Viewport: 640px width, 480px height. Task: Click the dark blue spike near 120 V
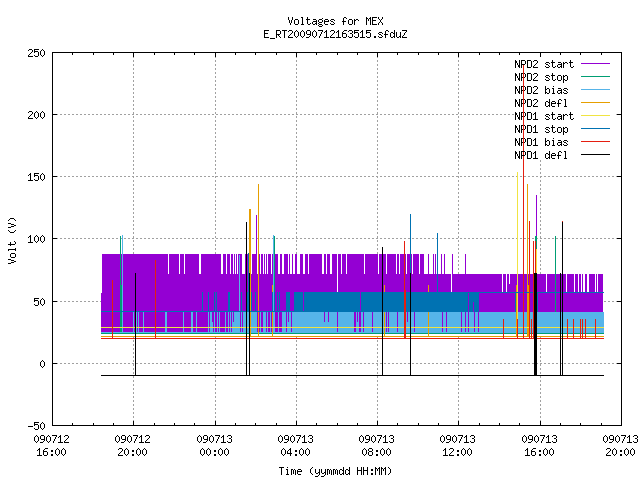411,245
